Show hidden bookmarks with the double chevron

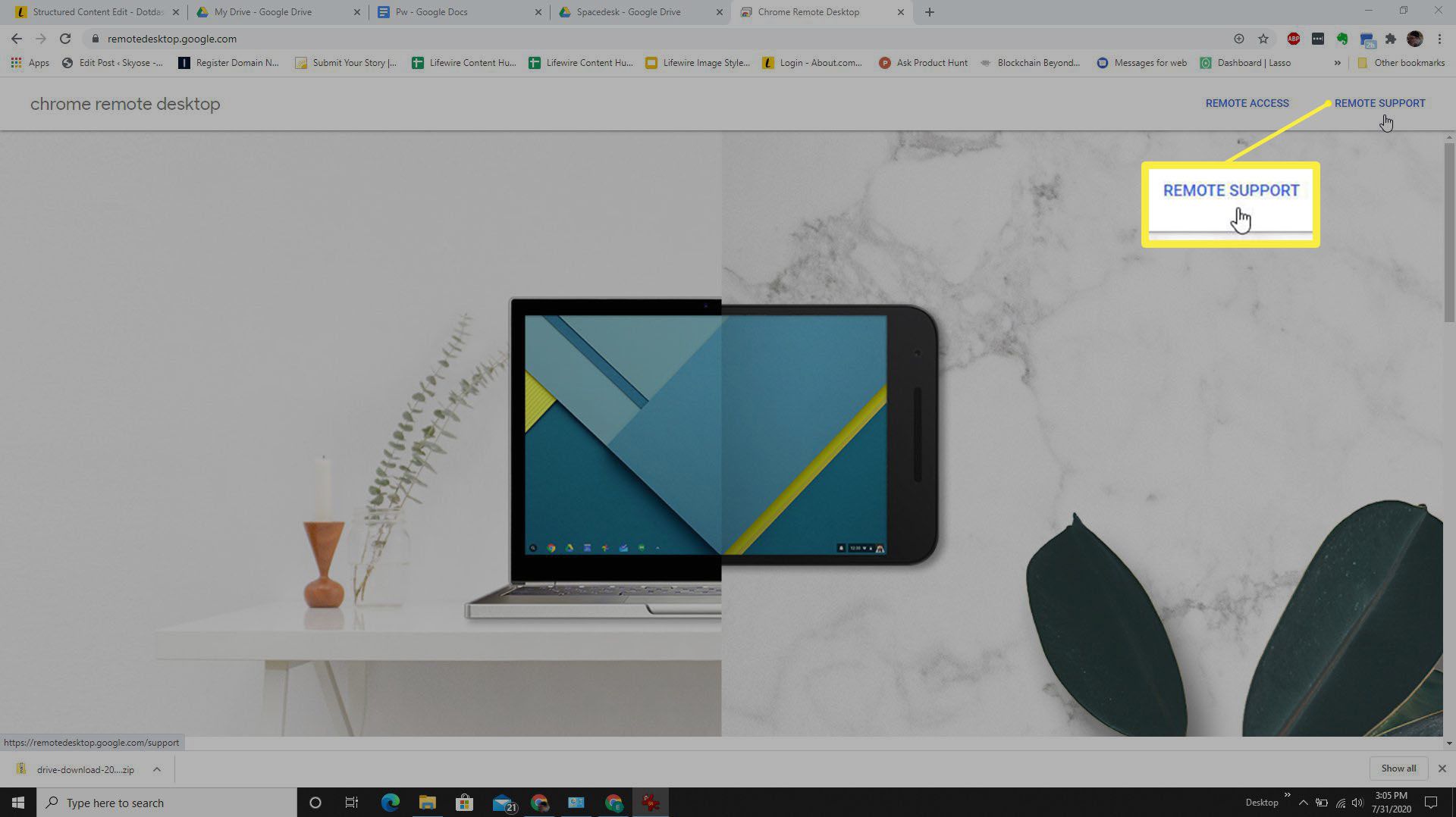tap(1337, 63)
